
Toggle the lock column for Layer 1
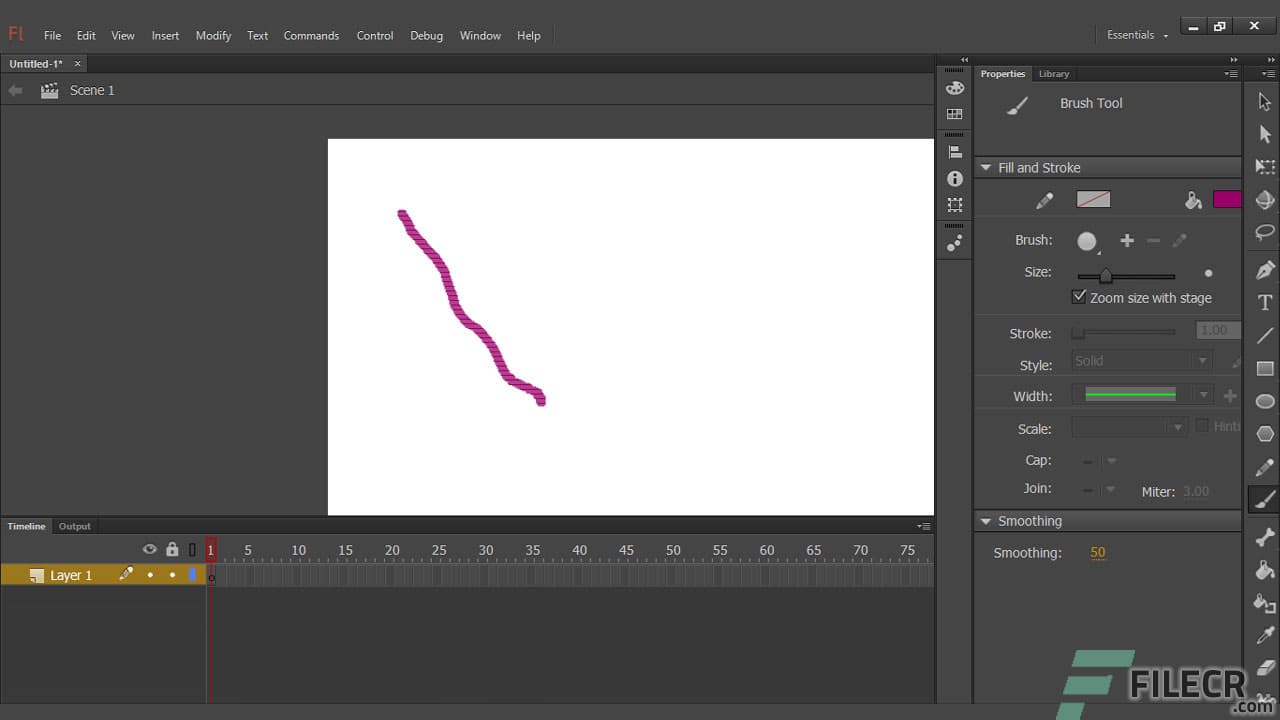(172, 575)
